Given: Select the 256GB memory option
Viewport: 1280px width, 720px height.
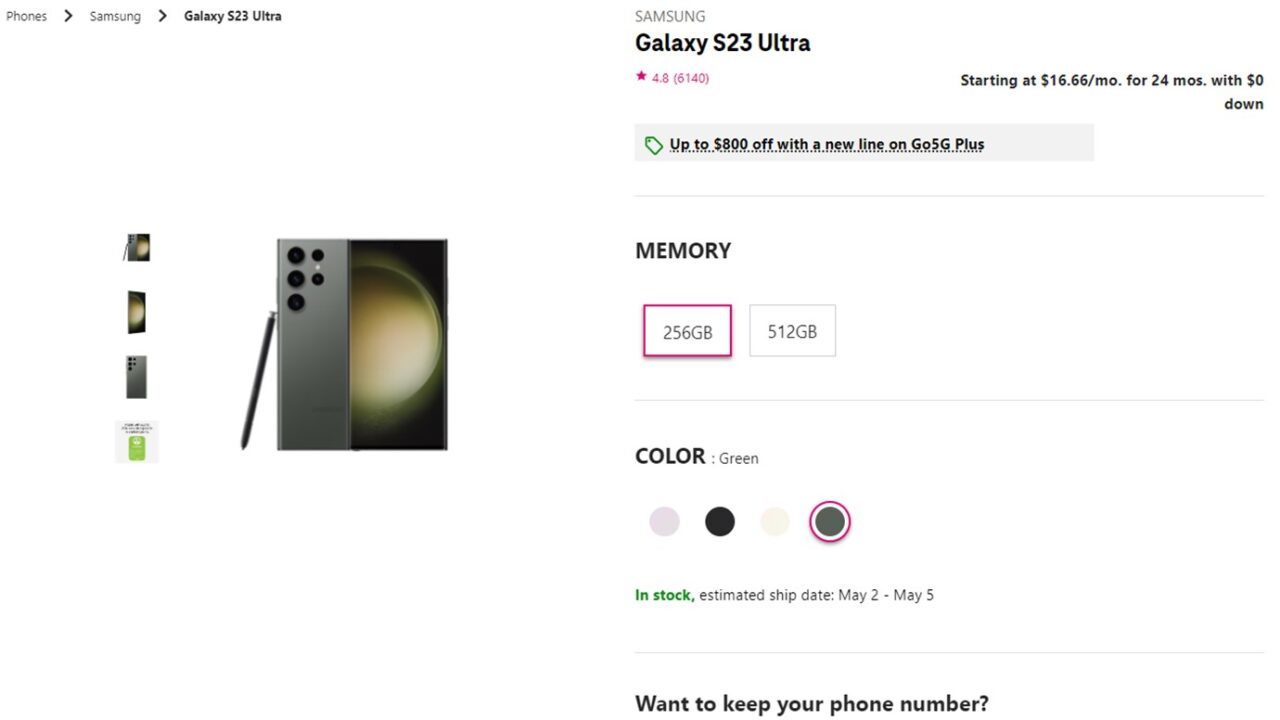Looking at the screenshot, I should tap(687, 330).
